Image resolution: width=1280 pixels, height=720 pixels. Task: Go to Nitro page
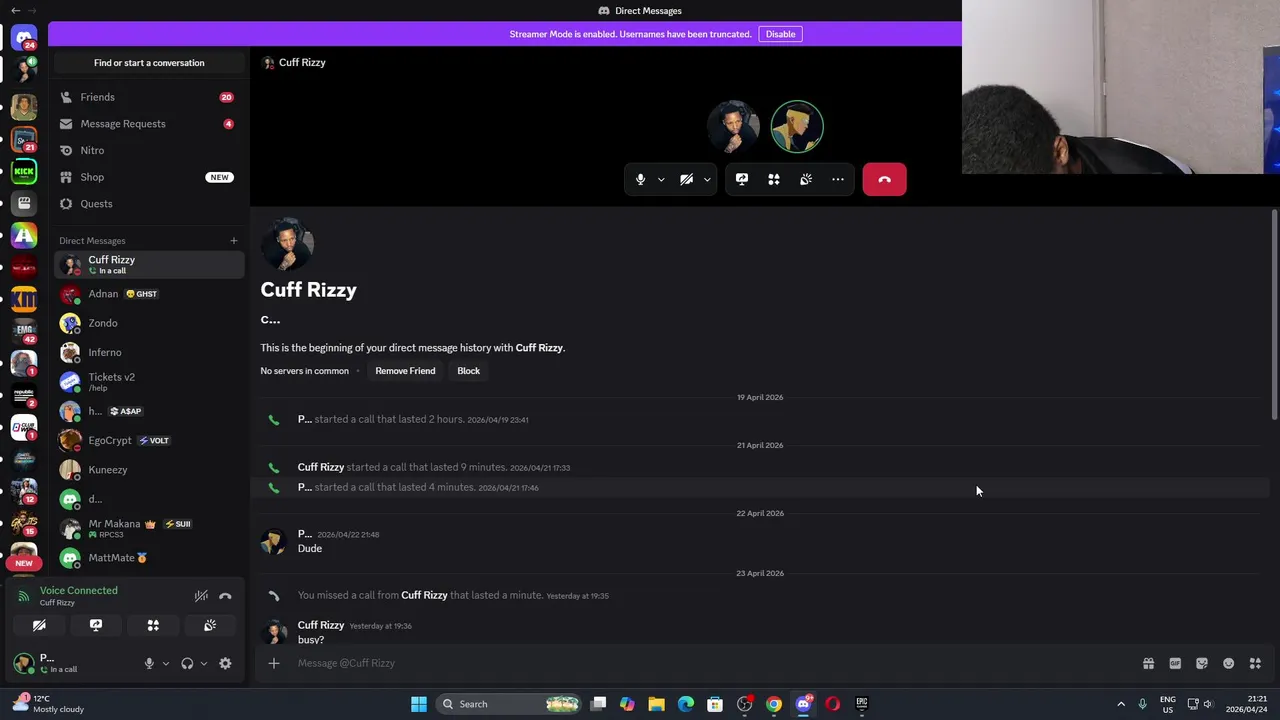pos(149,150)
